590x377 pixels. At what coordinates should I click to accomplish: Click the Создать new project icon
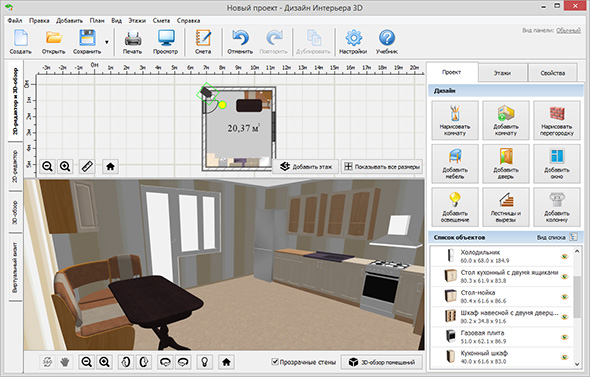coord(20,41)
